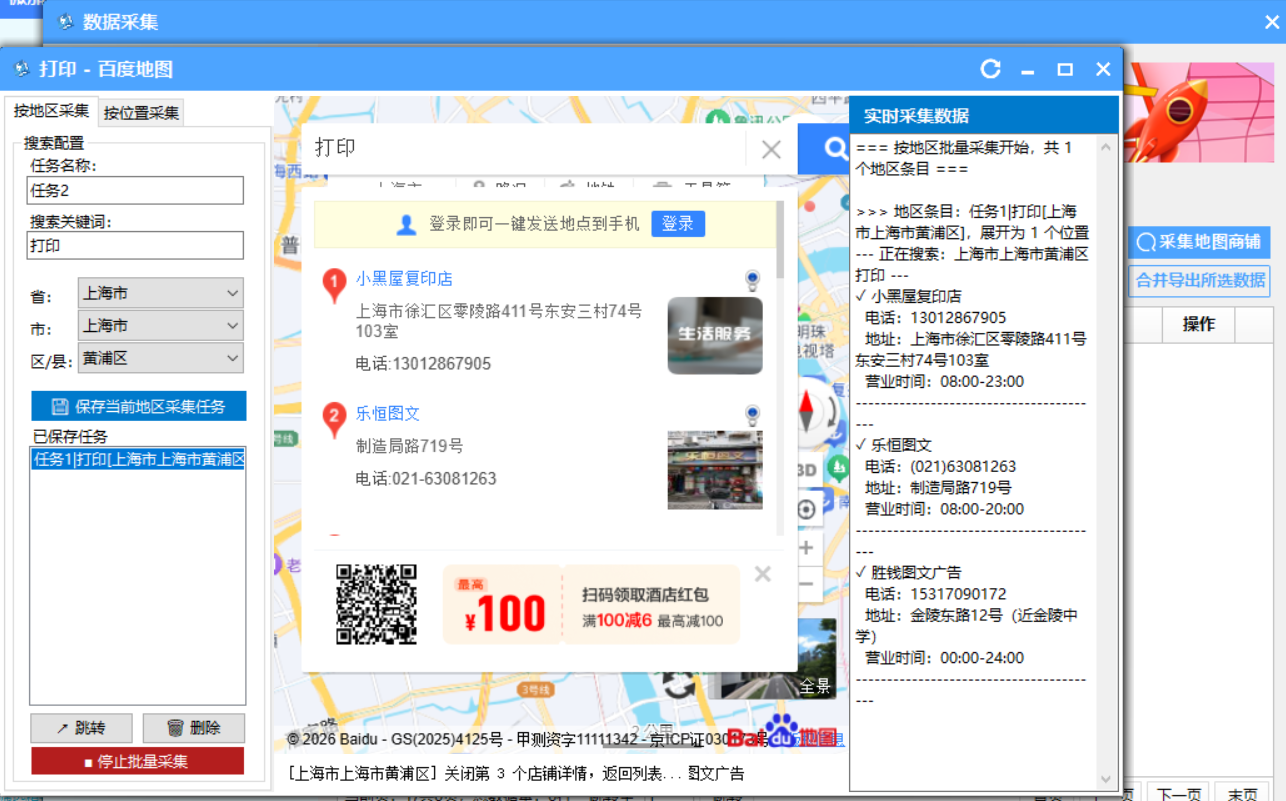1286x801 pixels.
Task: Click the scroll up arrow of the 实时采集数据 panel
Action: (1105, 148)
